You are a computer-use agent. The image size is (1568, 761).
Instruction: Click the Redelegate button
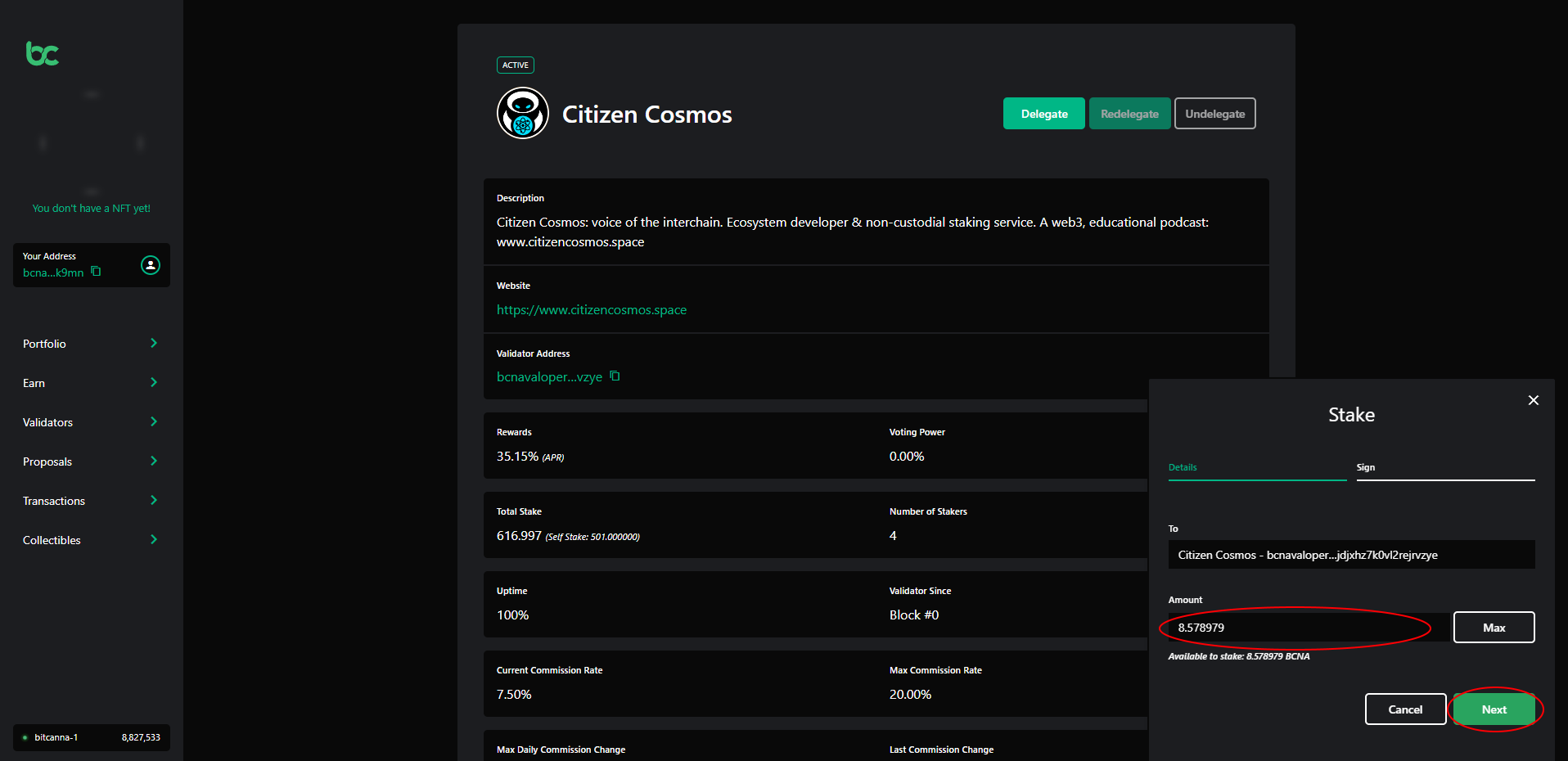coord(1129,114)
